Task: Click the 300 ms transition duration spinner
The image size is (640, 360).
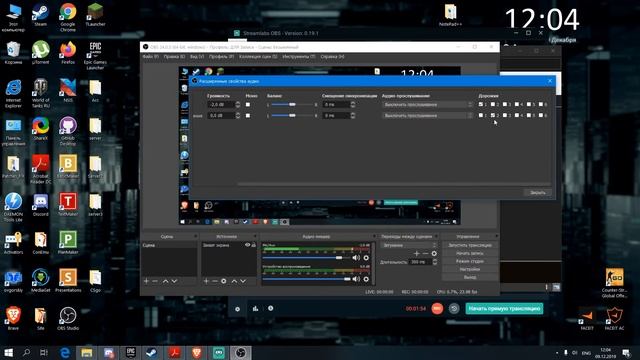Action: pos(435,262)
